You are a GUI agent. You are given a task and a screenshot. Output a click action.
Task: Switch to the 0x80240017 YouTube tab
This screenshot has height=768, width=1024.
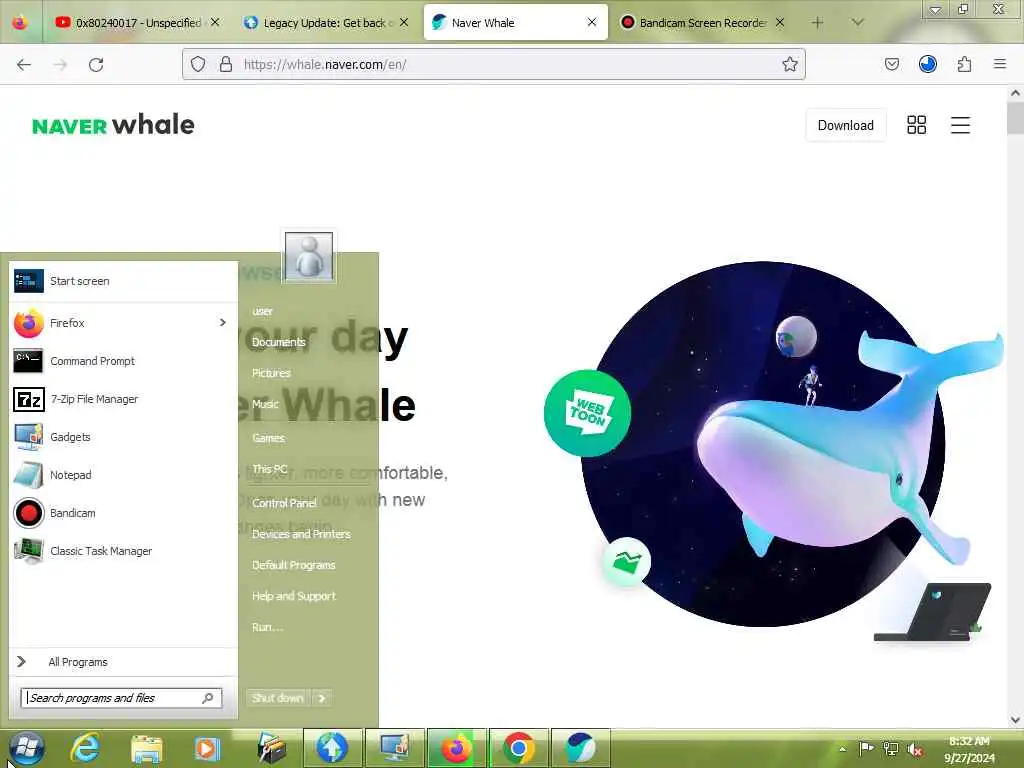(137, 22)
